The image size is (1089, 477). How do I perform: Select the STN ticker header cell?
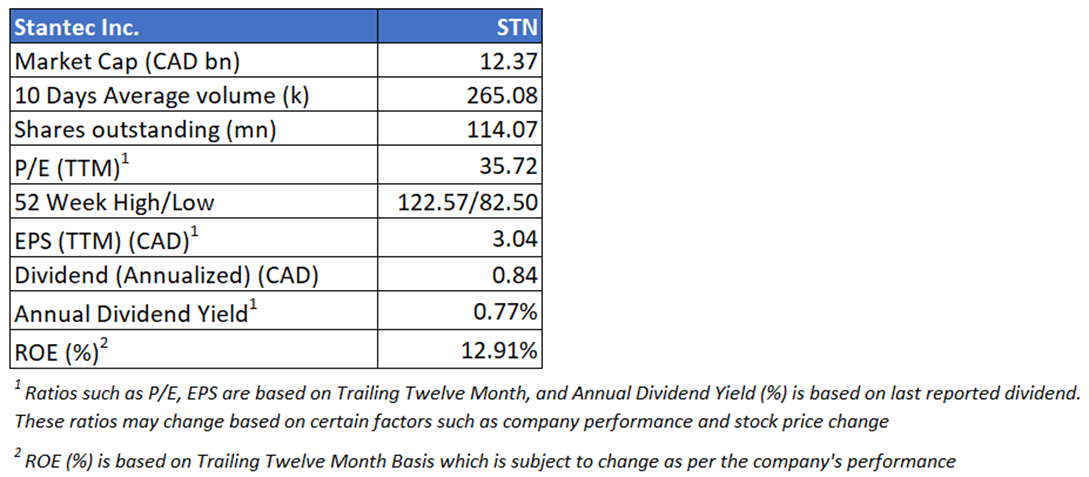point(518,25)
